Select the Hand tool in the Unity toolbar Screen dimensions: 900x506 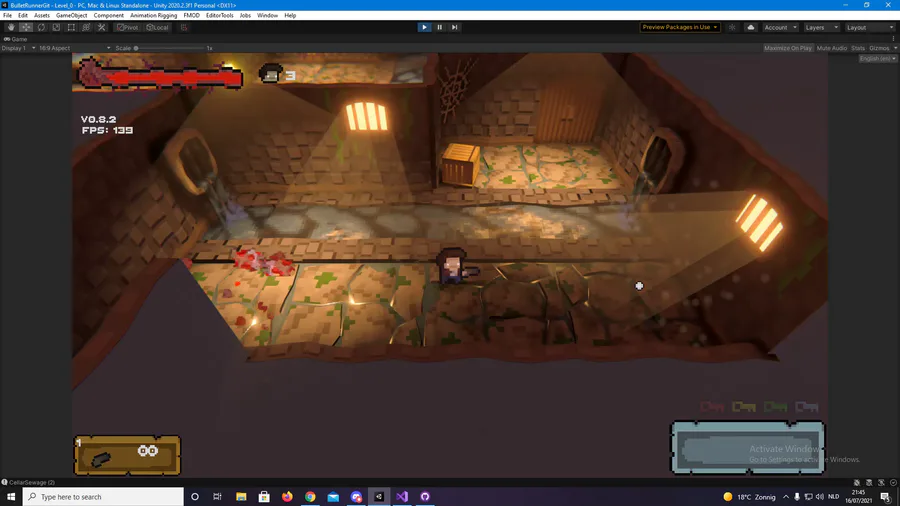click(x=11, y=27)
